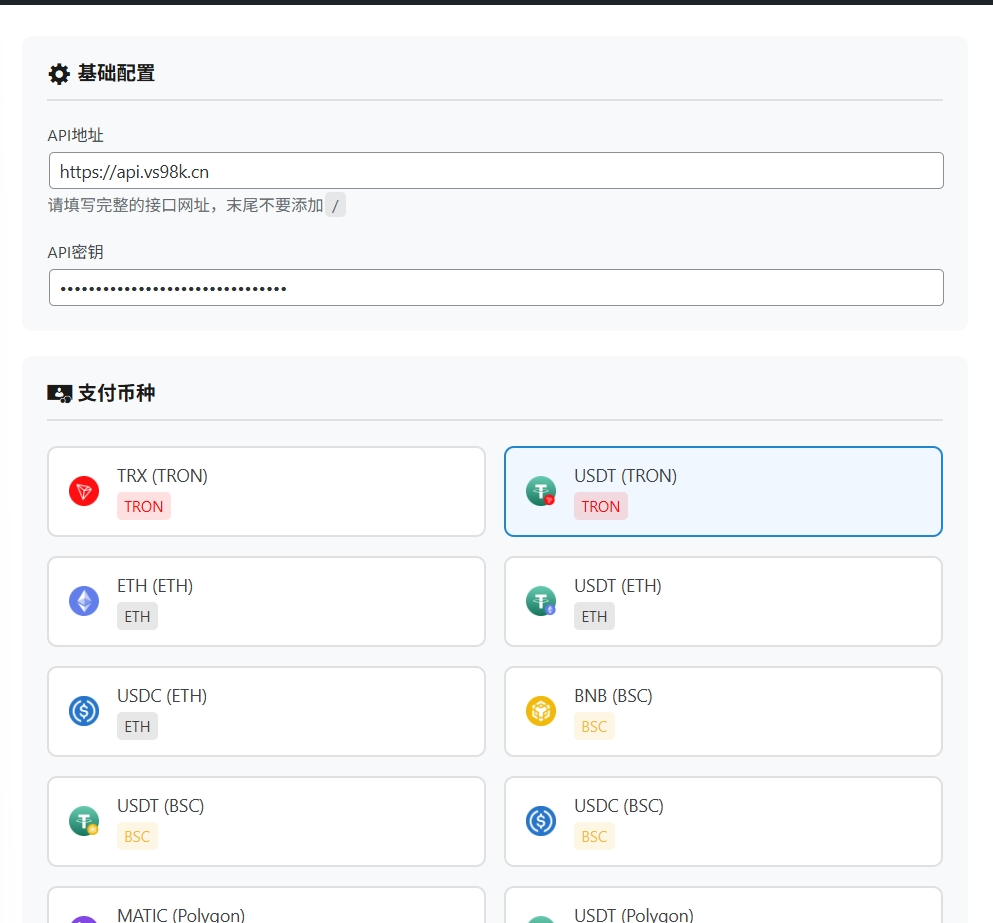Click the red TRX (TRON) coin icon

click(84, 491)
